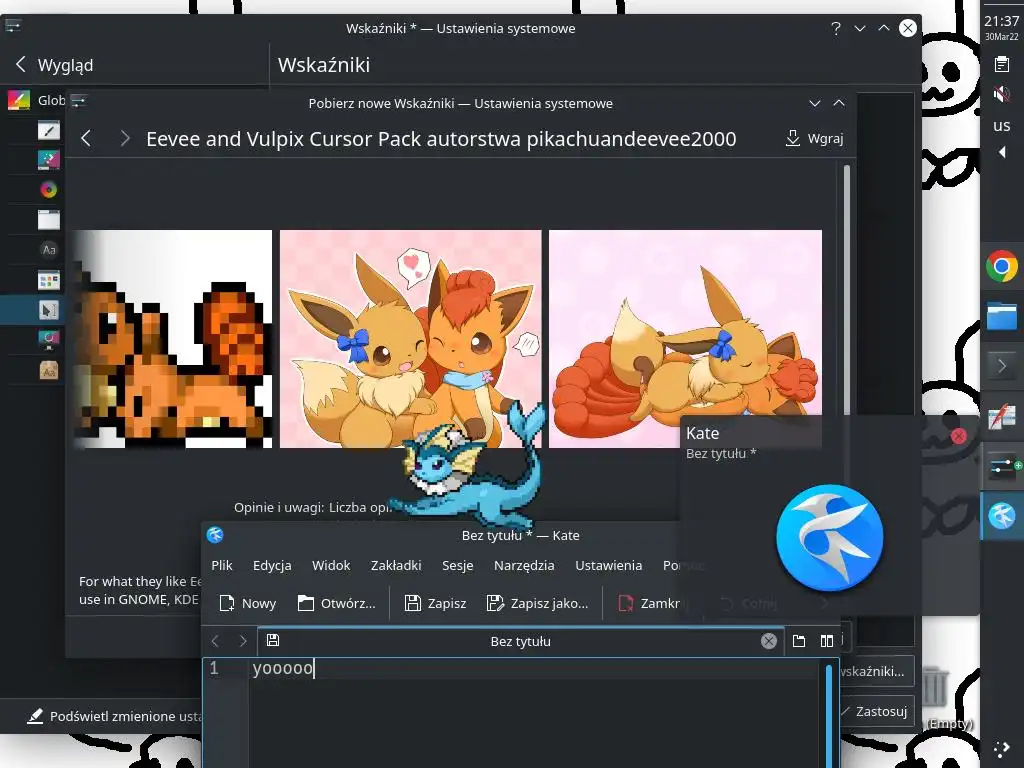The height and width of the screenshot is (768, 1024).
Task: Open Fonts settings Aa round icon
Action: point(49,249)
